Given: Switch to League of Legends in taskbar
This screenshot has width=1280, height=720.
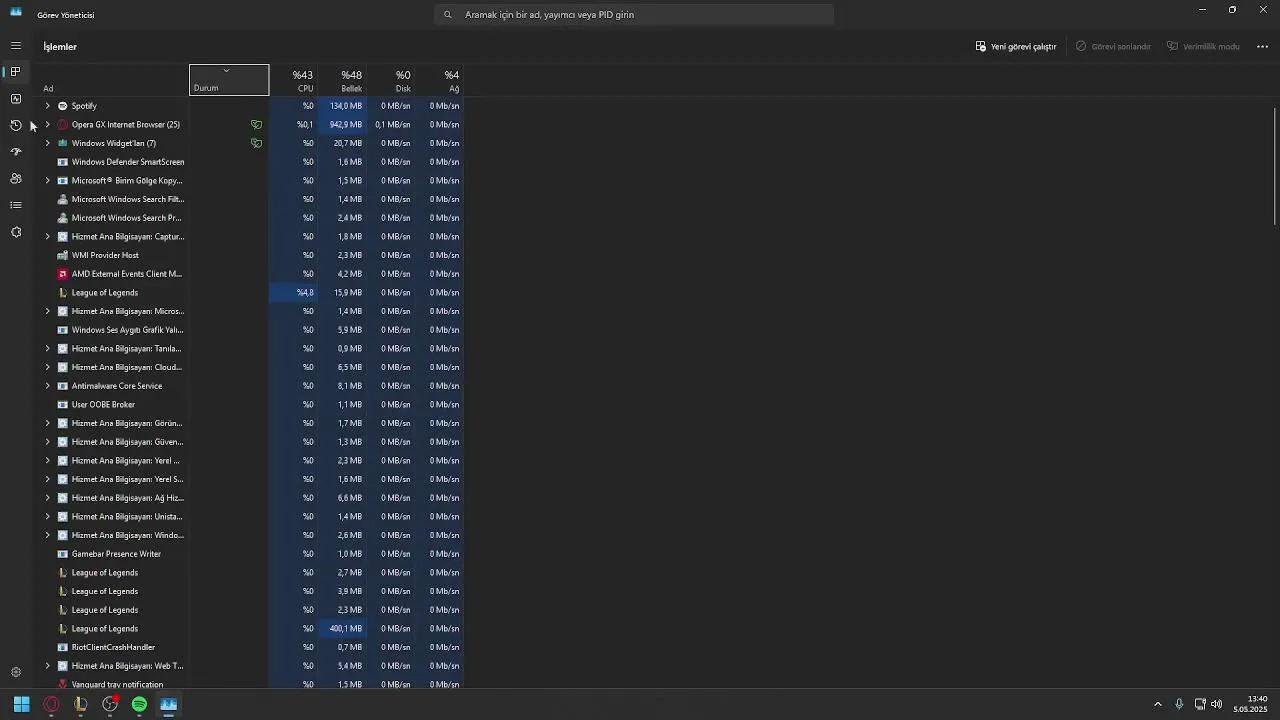Looking at the screenshot, I should point(80,704).
